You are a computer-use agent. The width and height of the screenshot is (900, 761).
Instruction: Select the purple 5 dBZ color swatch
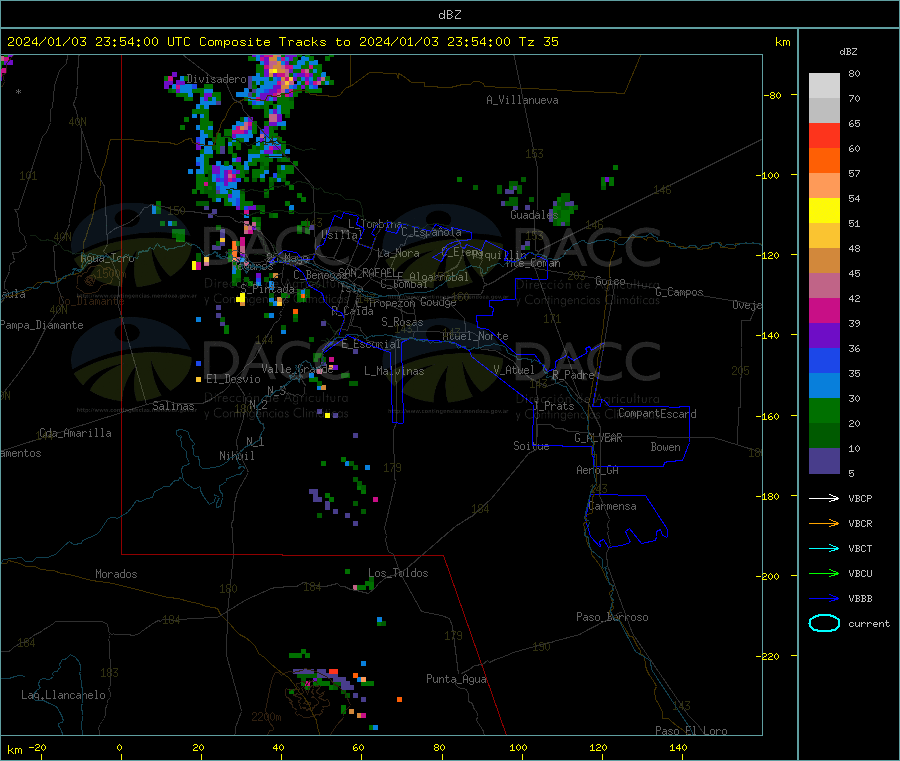click(824, 461)
